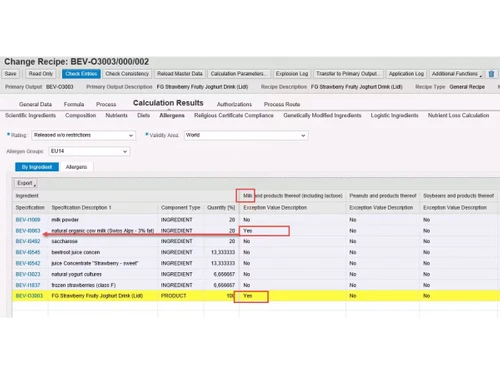Open Nutrient Loss Calculation subtab
The height and width of the screenshot is (375, 500).
(x=458, y=115)
